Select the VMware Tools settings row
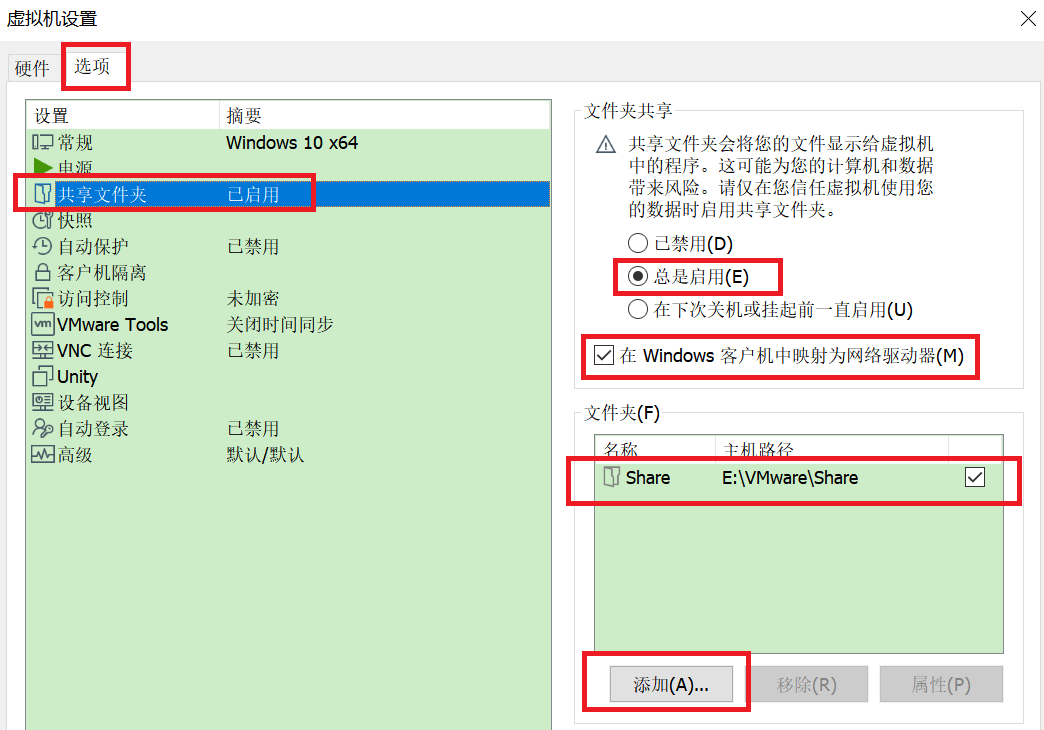The height and width of the screenshot is (730, 1044). (x=288, y=324)
